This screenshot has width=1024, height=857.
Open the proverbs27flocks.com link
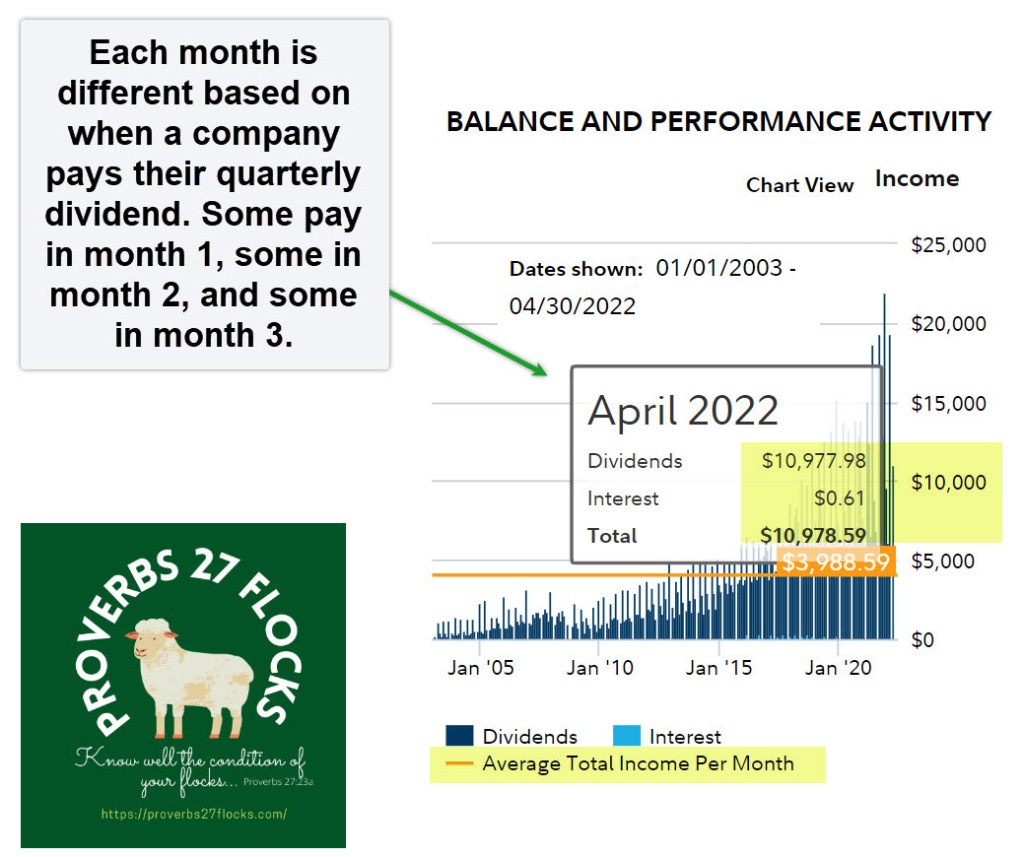tap(194, 814)
